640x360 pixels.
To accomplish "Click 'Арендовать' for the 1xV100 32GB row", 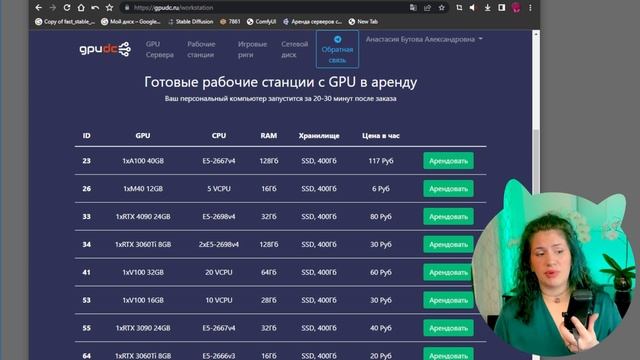I will [x=448, y=272].
